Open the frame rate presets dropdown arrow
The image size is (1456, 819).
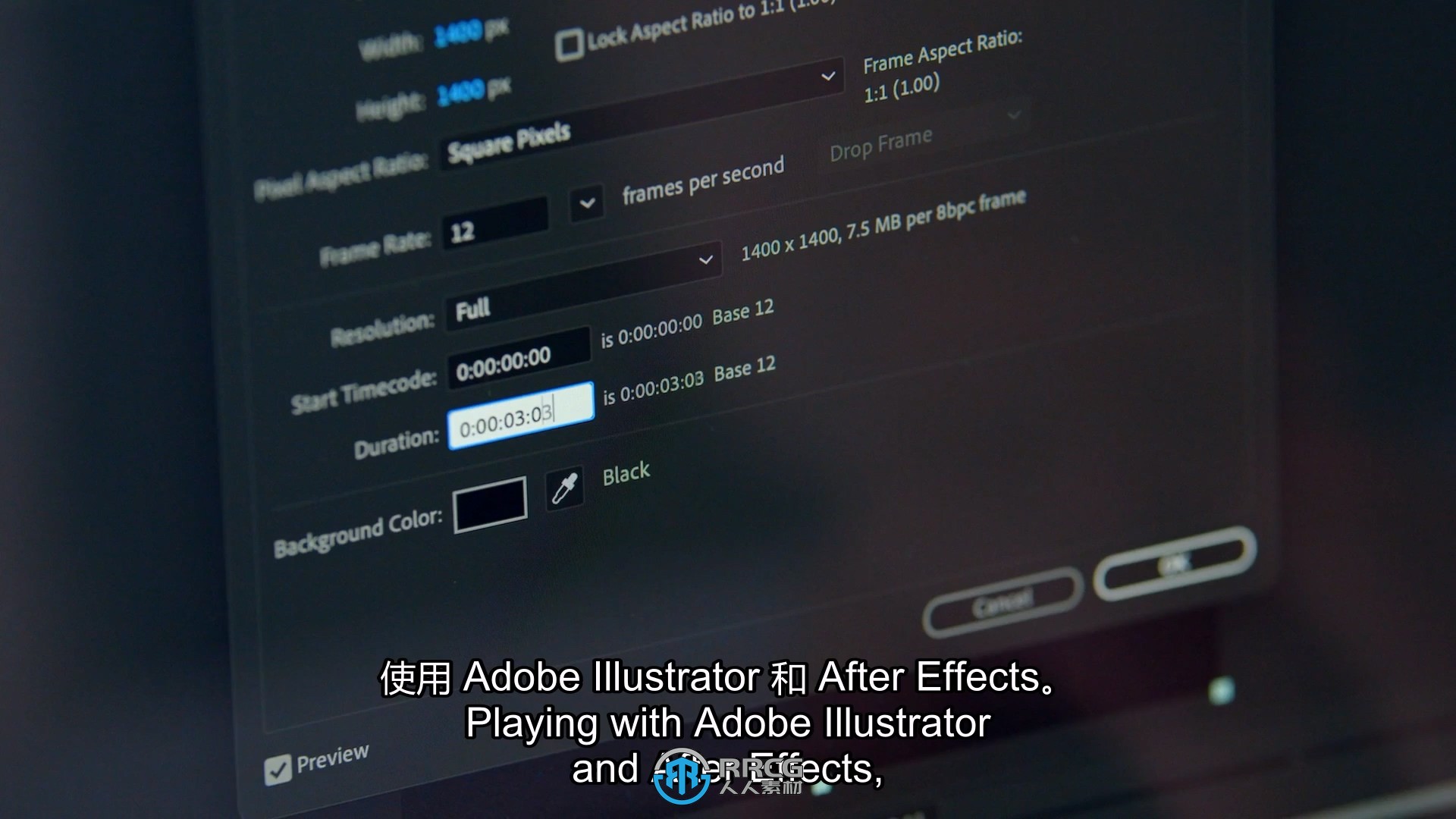click(x=587, y=203)
